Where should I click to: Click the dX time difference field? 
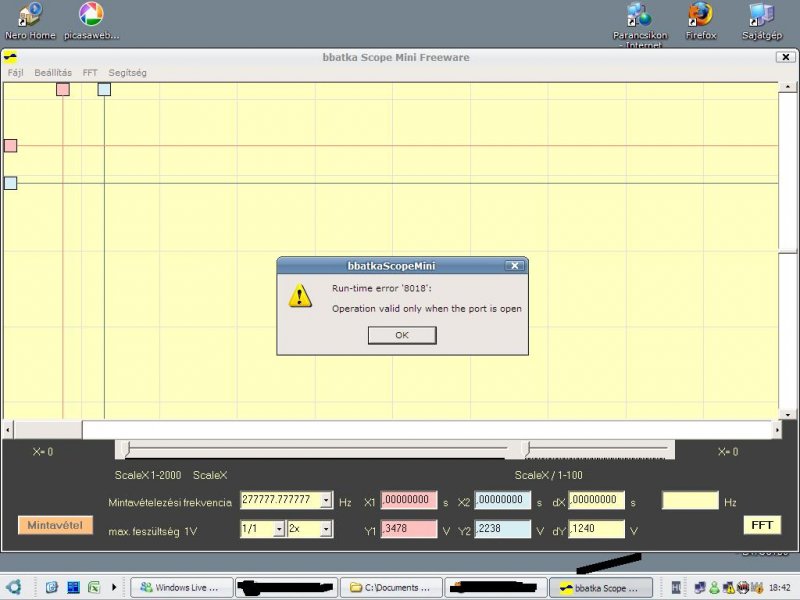596,500
